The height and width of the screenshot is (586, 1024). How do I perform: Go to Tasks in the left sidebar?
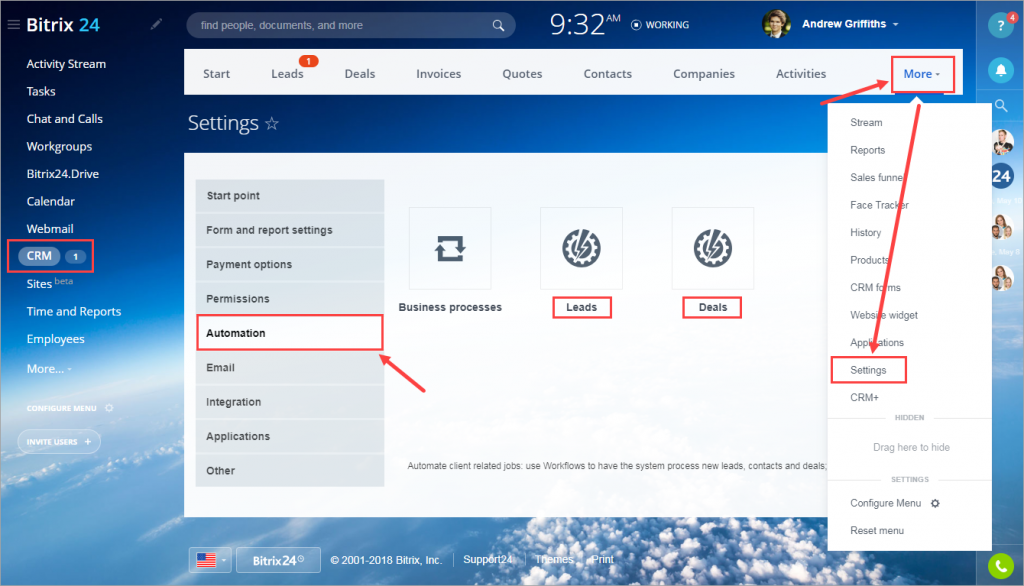pos(40,91)
